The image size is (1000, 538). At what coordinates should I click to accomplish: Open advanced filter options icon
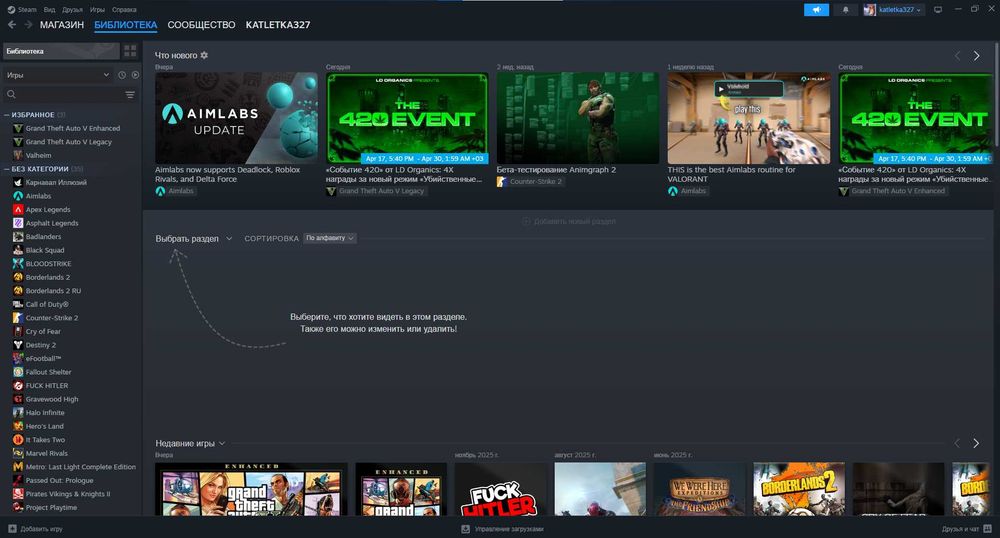pos(130,94)
